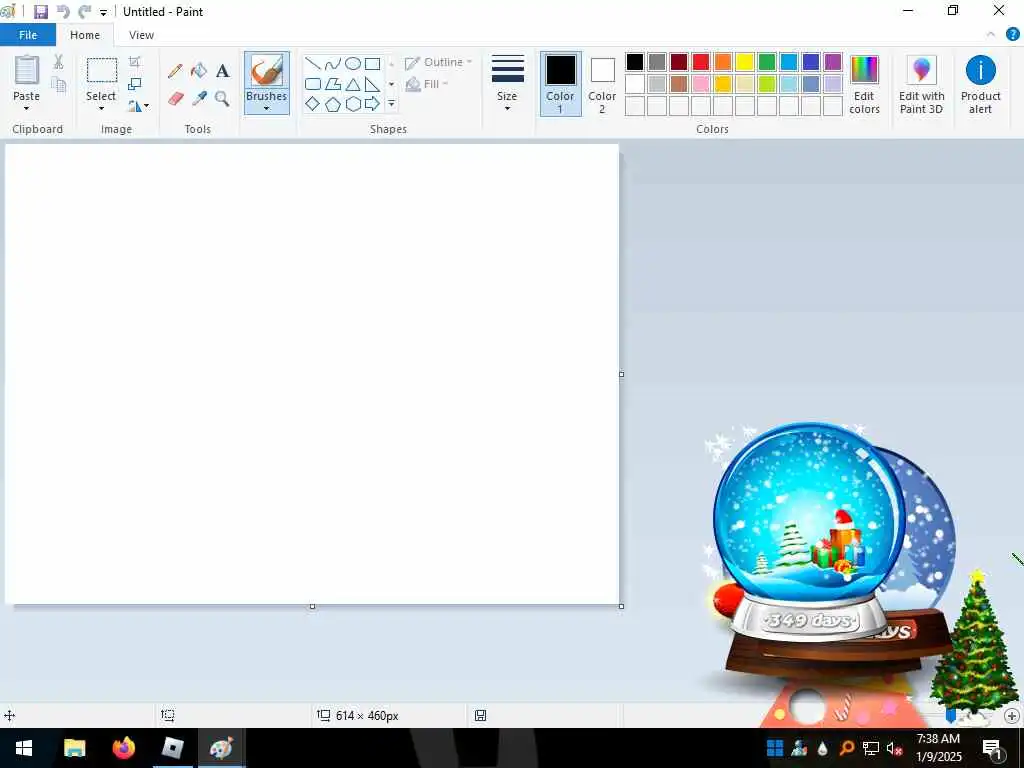Open Paint Help question mark icon
The width and height of the screenshot is (1024, 768).
(x=1012, y=35)
